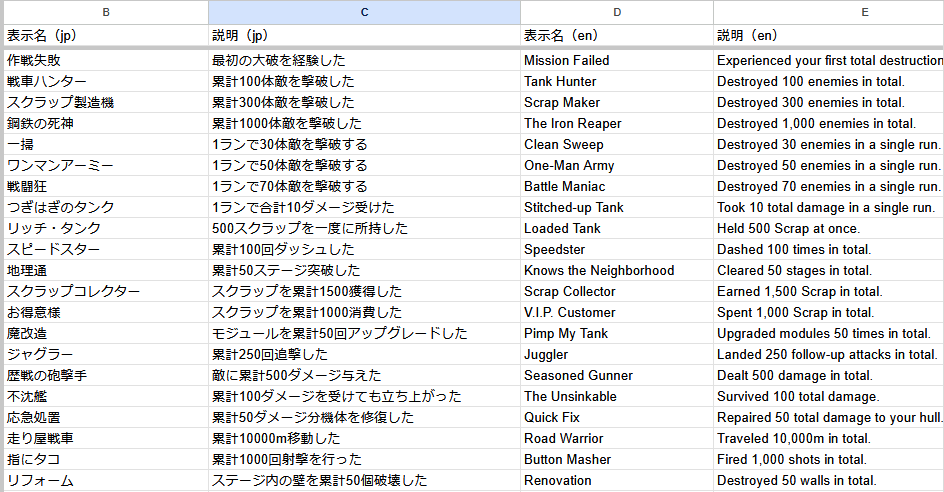
Task: Select cell Loaded Tank
Action: click(617, 229)
